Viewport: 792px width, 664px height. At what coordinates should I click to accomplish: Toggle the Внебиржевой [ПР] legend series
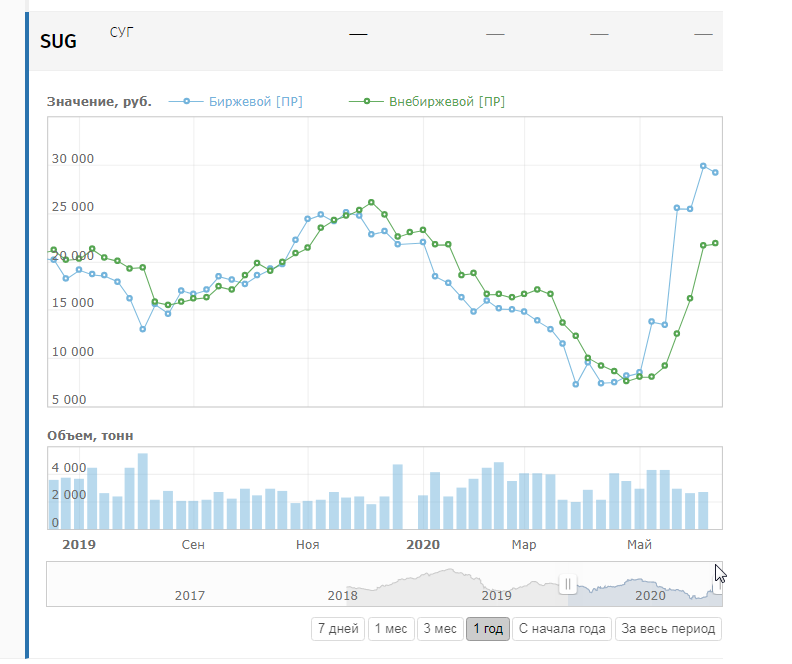[x=447, y=101]
